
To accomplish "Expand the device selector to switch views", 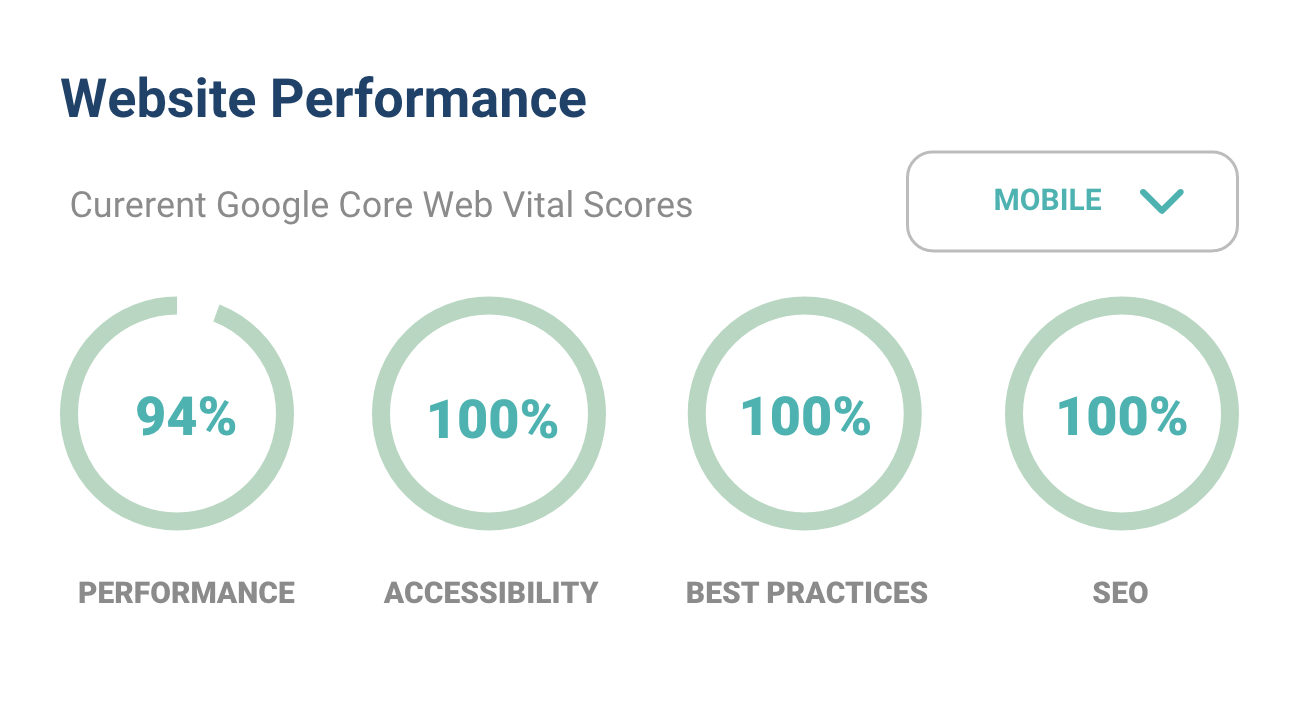I will pyautogui.click(x=1071, y=201).
